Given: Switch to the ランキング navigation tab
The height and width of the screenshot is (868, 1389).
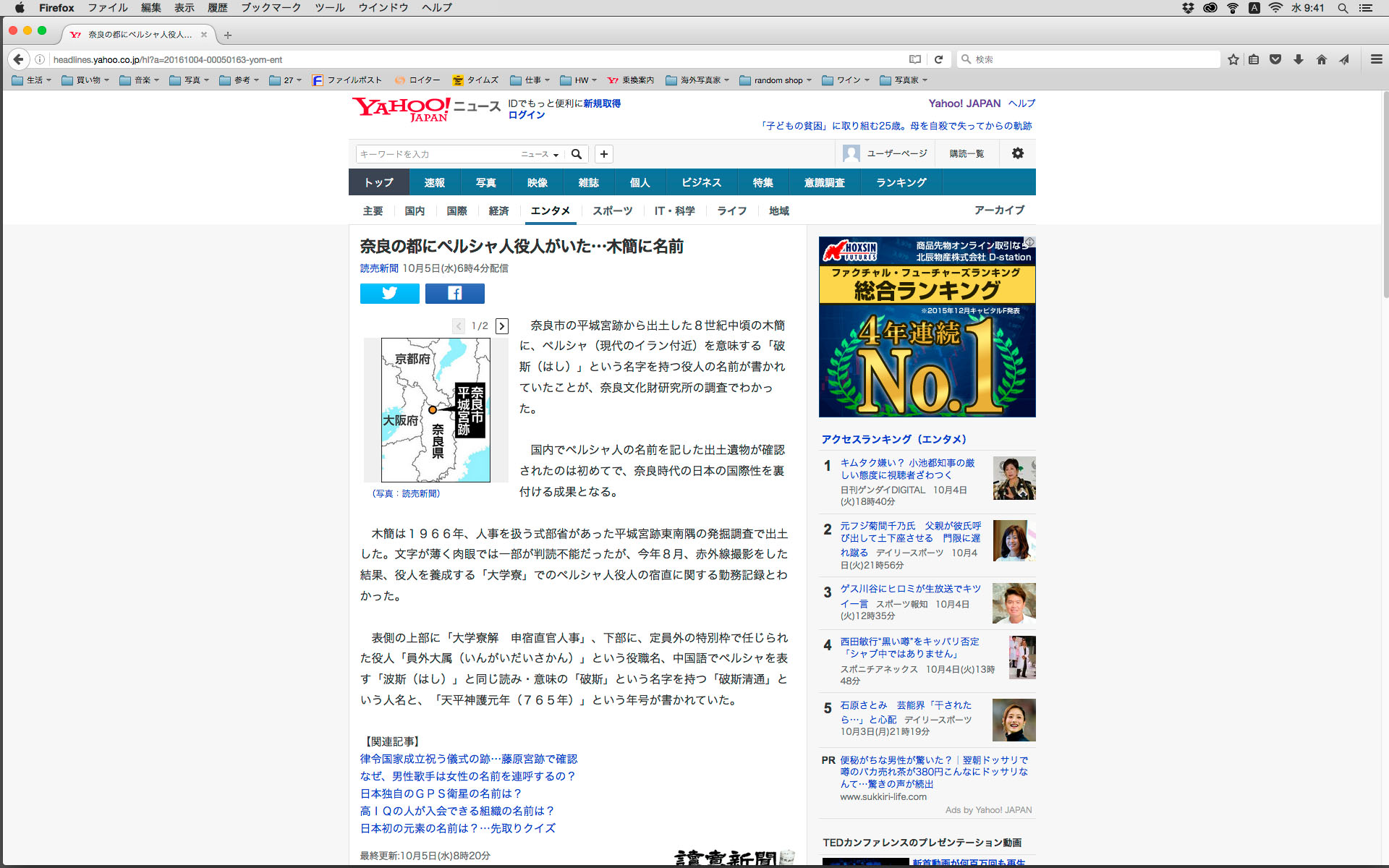Looking at the screenshot, I should [x=901, y=182].
